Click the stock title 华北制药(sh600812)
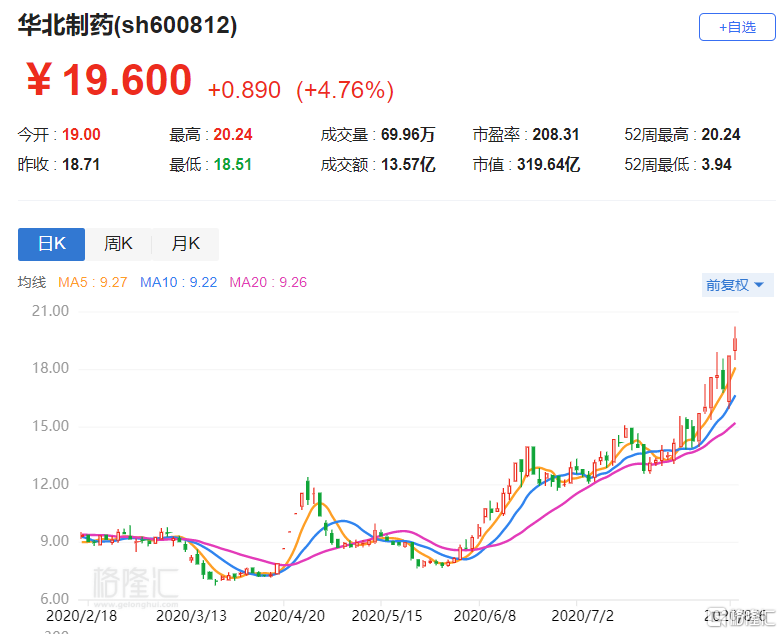This screenshot has height=634, width=782. coord(127,25)
